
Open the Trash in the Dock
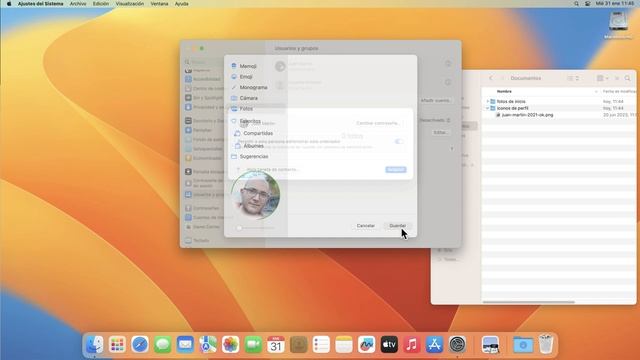click(546, 344)
